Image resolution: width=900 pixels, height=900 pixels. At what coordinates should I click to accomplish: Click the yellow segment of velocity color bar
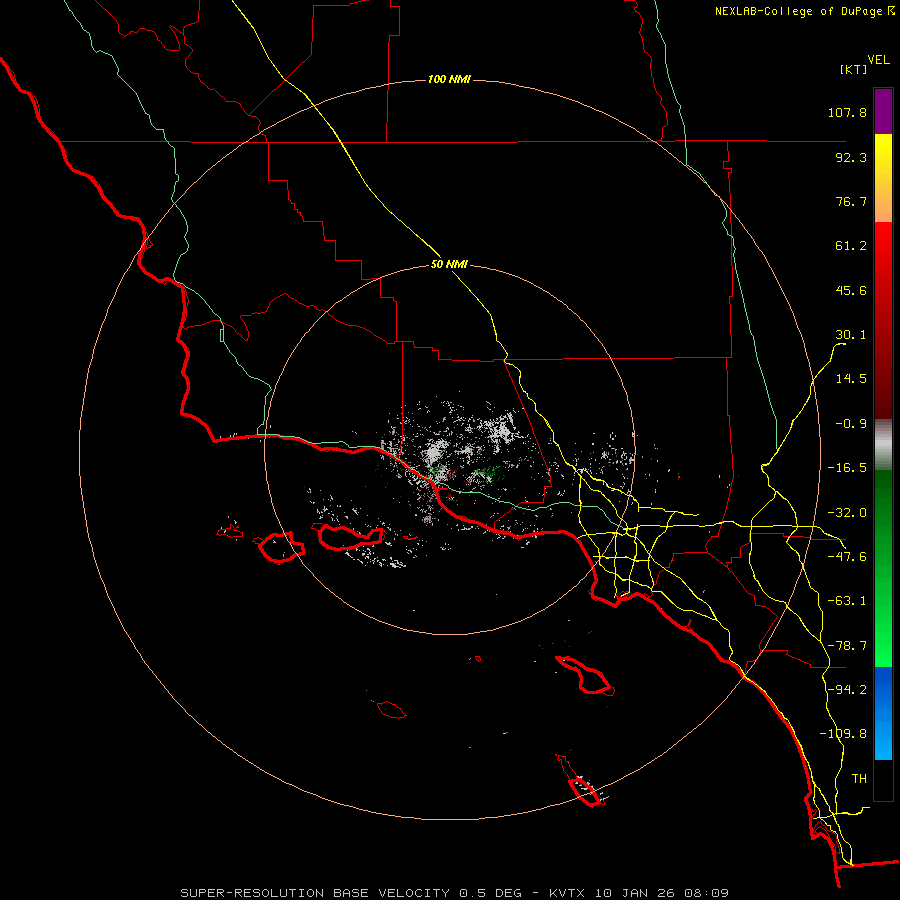(x=883, y=178)
